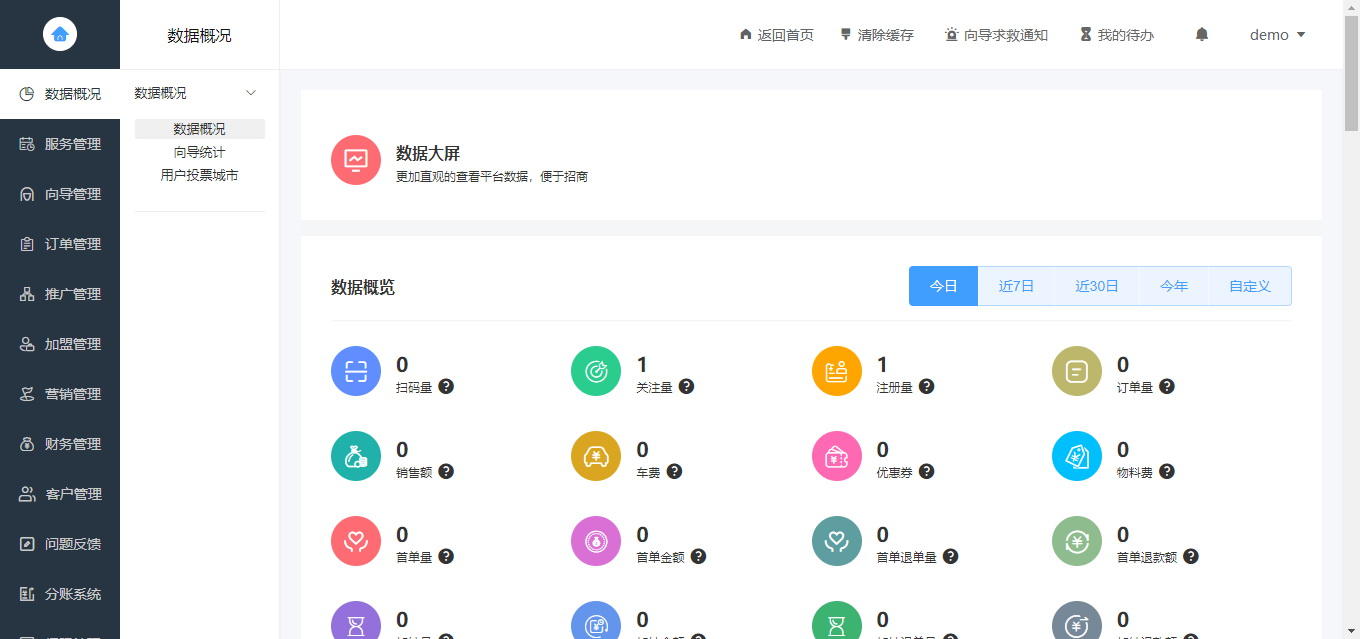This screenshot has width=1360, height=639.
Task: Select the 自定义 time range tab
Action: 1250,286
